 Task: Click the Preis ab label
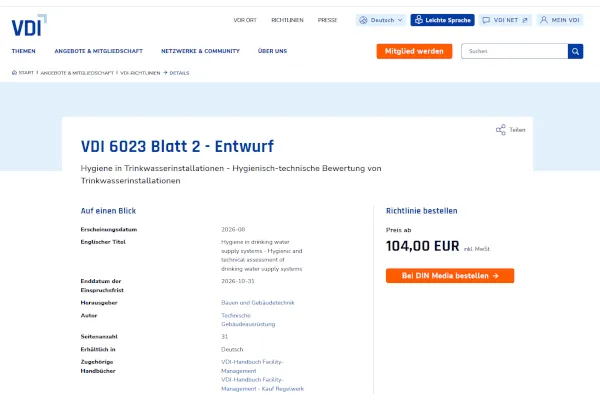point(398,230)
